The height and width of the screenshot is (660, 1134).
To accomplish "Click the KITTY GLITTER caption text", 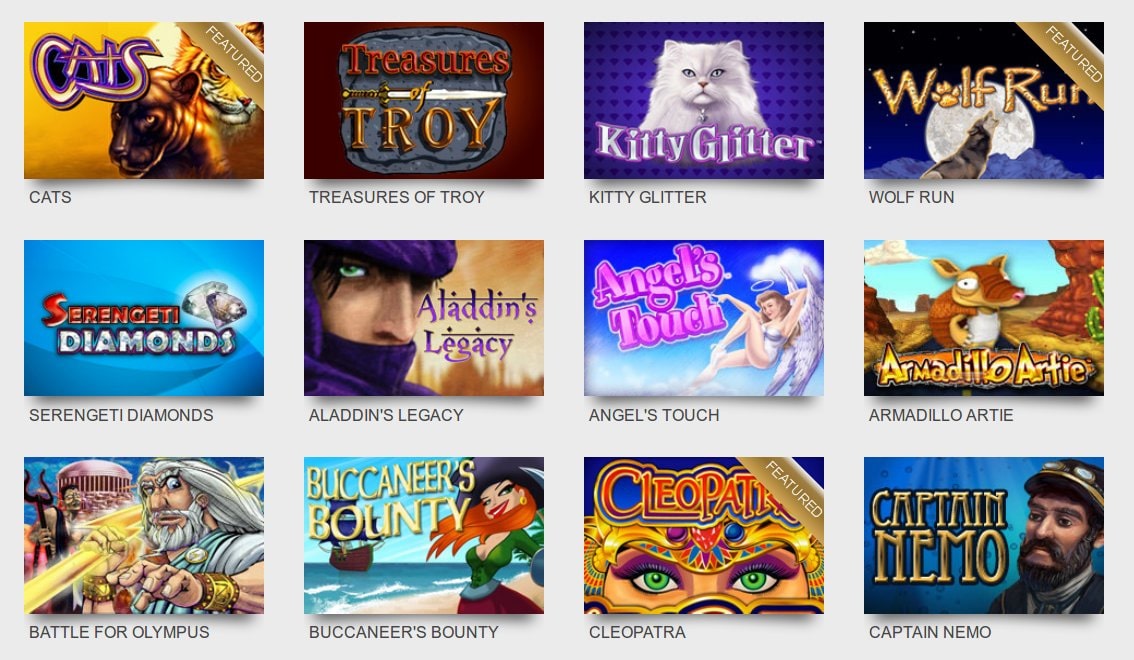I will 647,197.
